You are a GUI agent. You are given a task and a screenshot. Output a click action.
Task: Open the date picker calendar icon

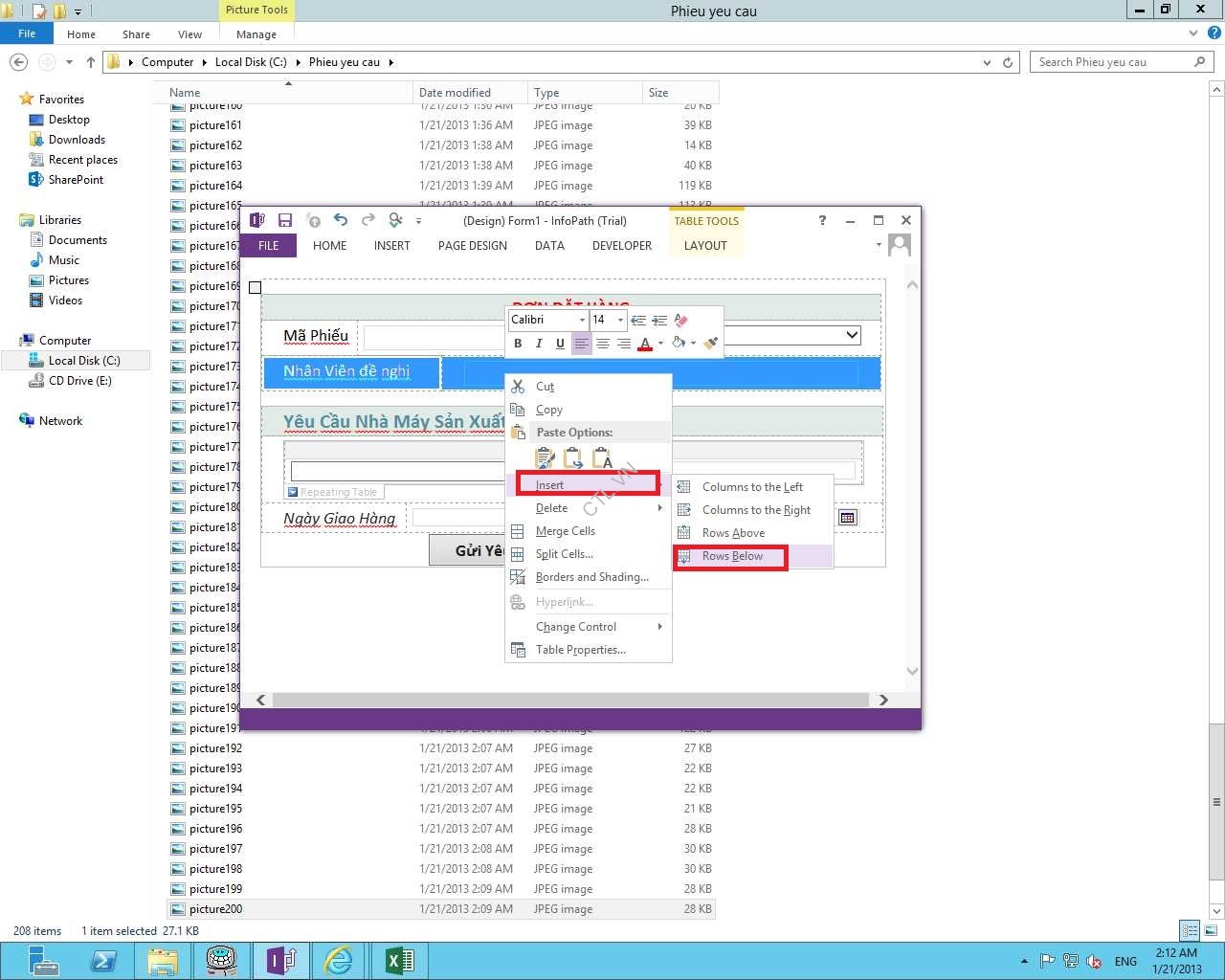click(847, 518)
